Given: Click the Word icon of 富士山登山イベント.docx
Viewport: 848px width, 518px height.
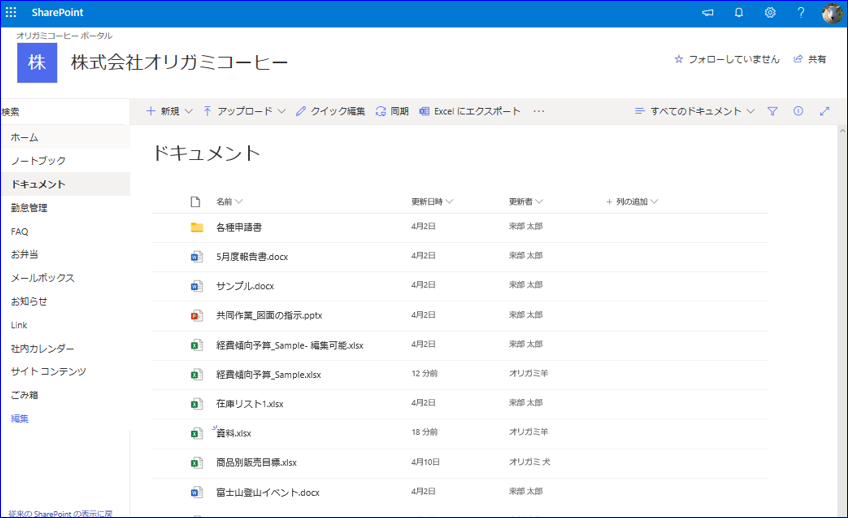Looking at the screenshot, I should pos(197,493).
